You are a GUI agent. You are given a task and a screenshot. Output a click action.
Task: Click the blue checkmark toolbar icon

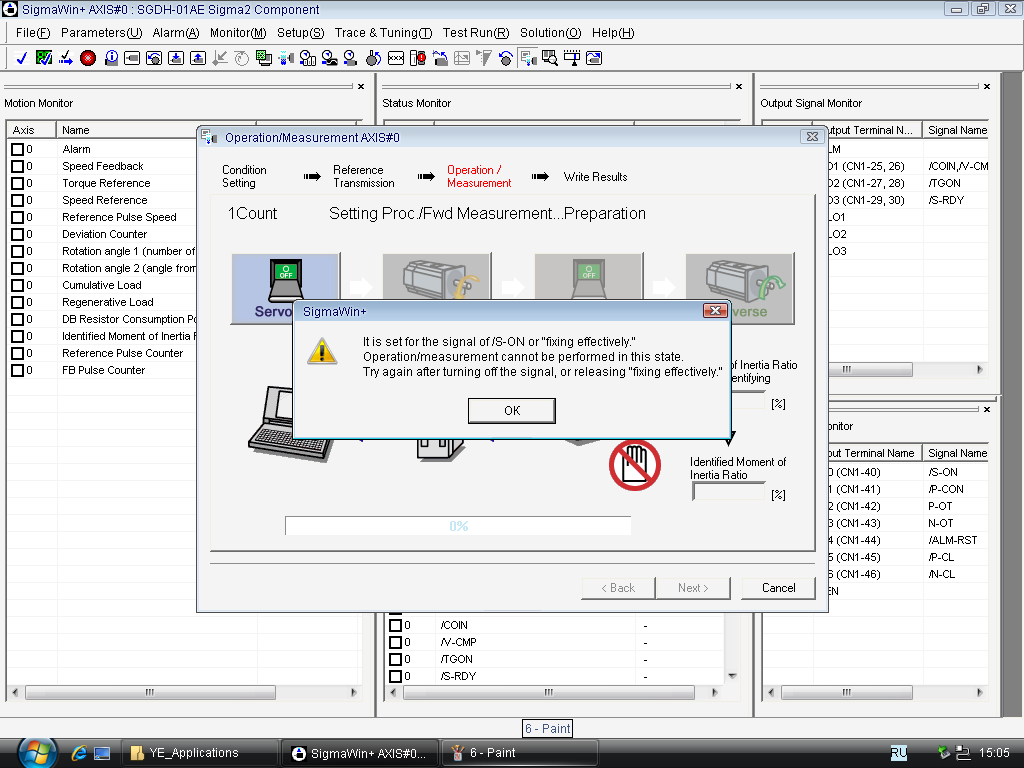tap(22, 58)
